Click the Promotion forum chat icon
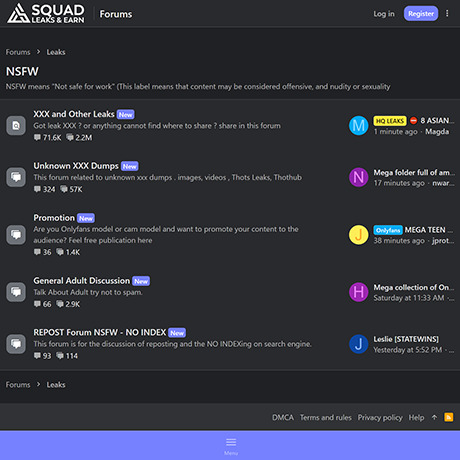This screenshot has height=460, width=460. click(16, 235)
